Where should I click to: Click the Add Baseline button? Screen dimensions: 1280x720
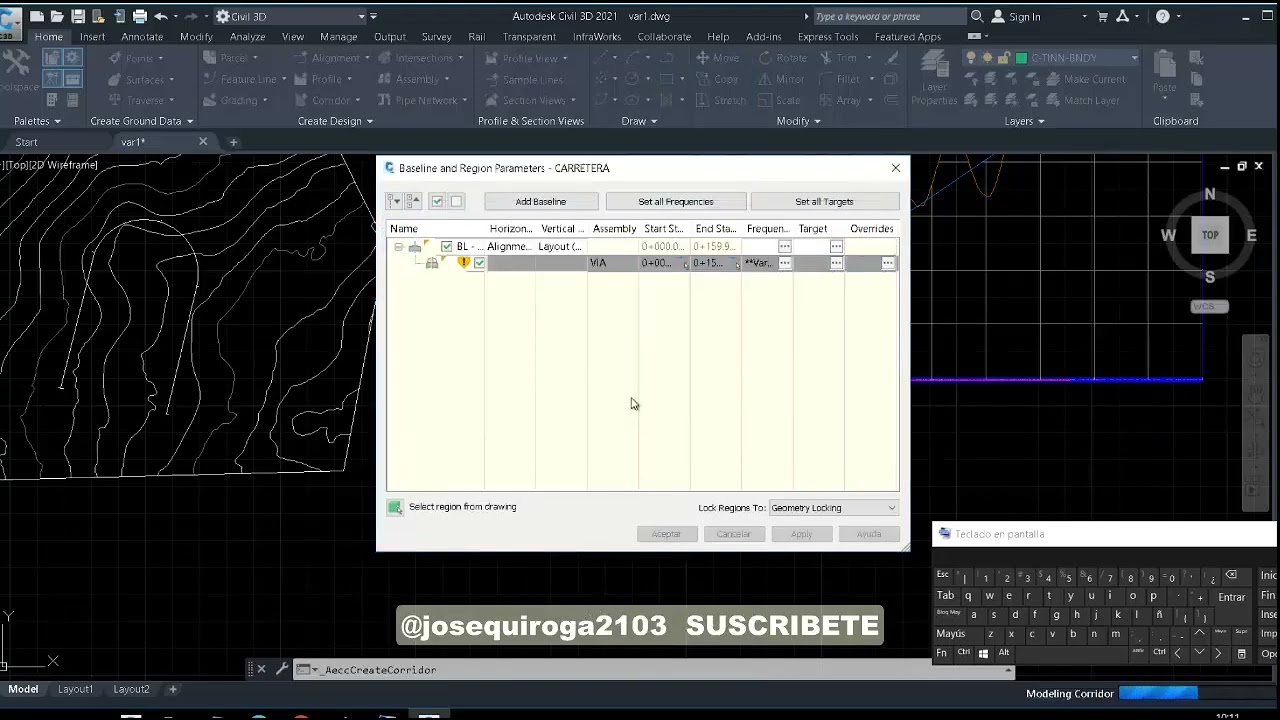541,202
